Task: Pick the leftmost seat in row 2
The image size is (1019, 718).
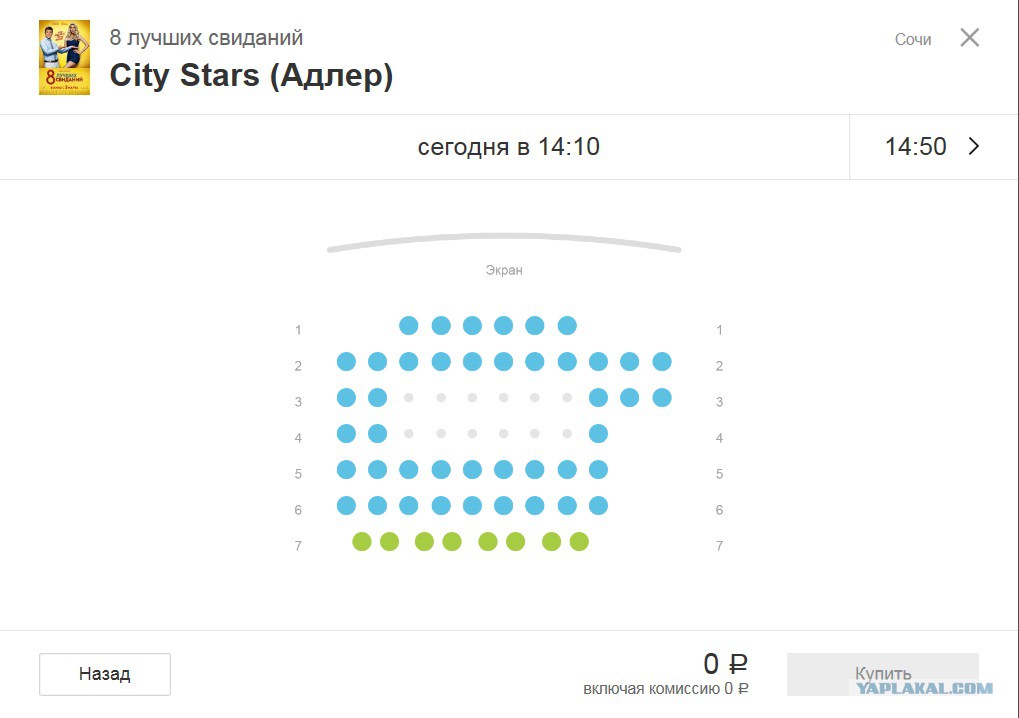Action: [346, 362]
